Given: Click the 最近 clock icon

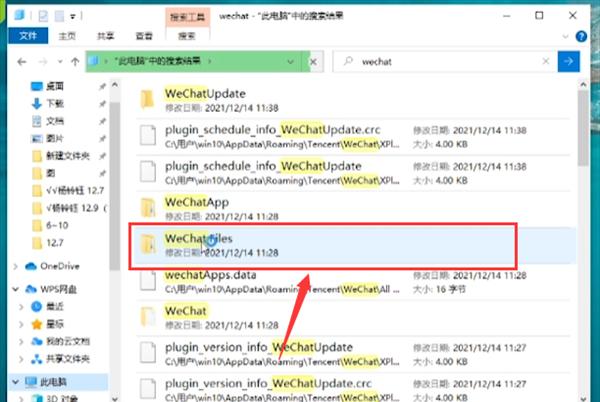Looking at the screenshot, I should pyautogui.click(x=36, y=306).
